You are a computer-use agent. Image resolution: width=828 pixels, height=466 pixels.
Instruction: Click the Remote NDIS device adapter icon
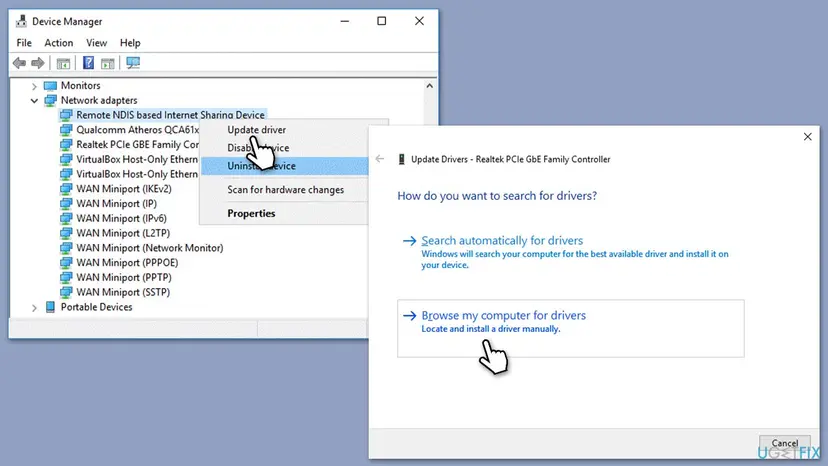coord(66,115)
